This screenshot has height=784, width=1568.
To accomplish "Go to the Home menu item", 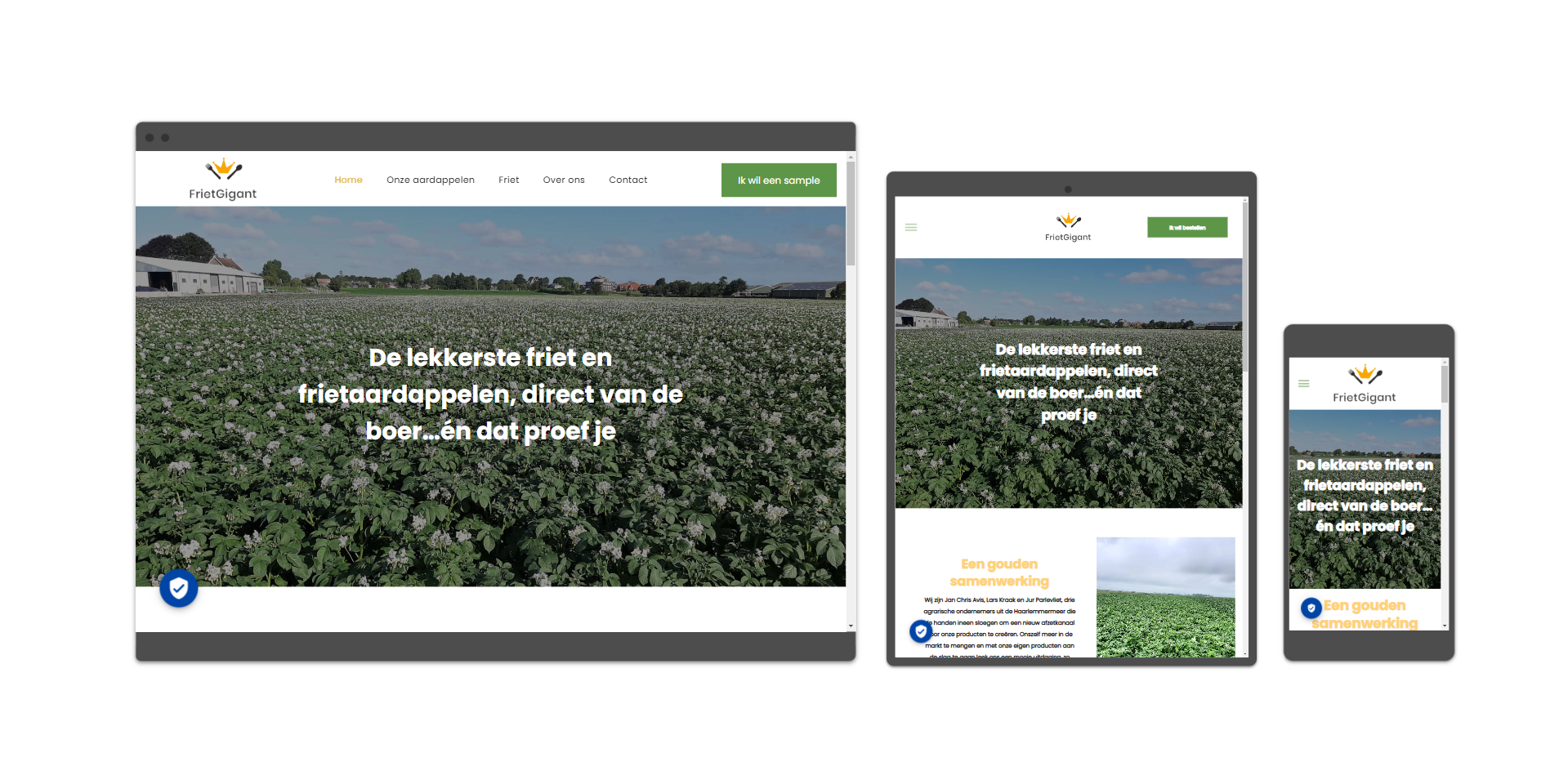I will (x=348, y=180).
